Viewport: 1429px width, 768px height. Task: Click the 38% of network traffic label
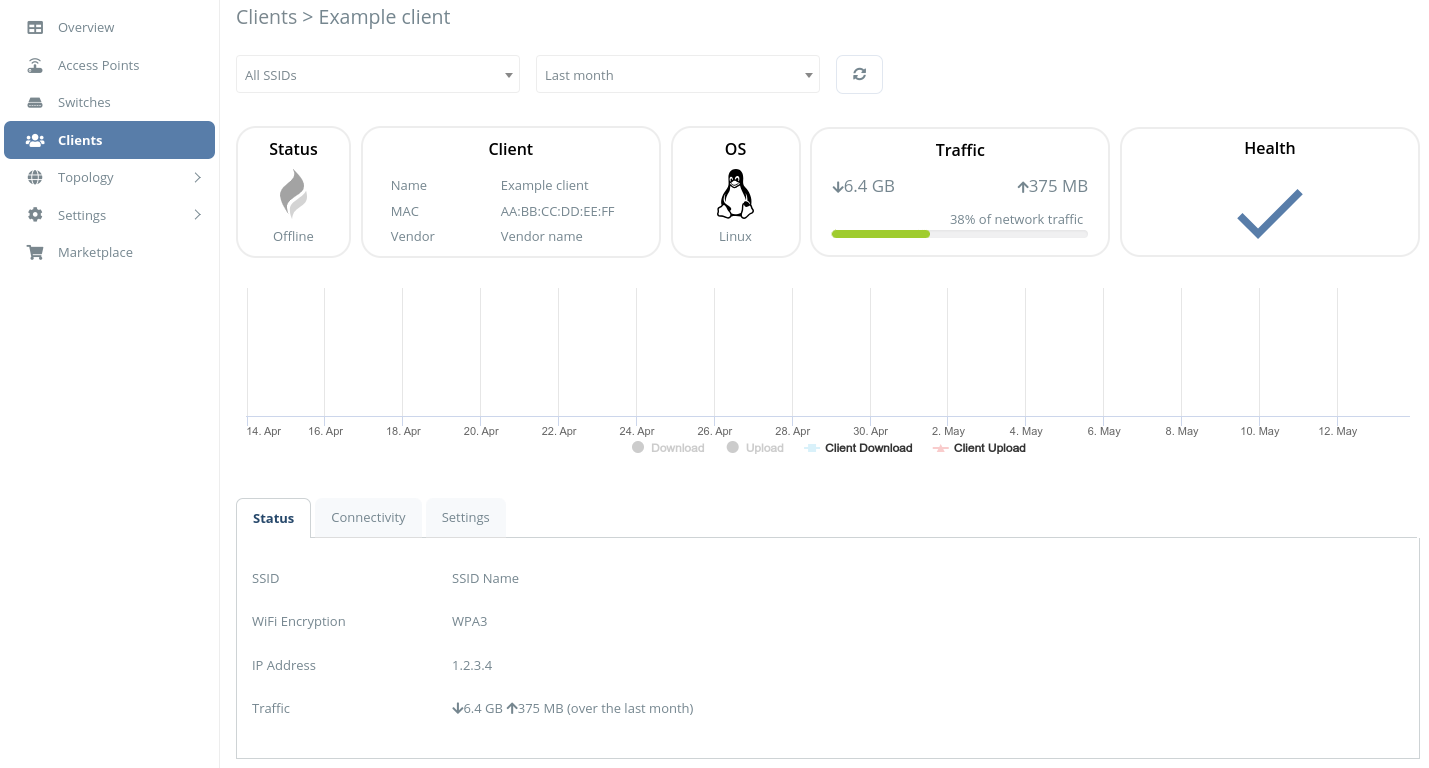tap(1016, 219)
